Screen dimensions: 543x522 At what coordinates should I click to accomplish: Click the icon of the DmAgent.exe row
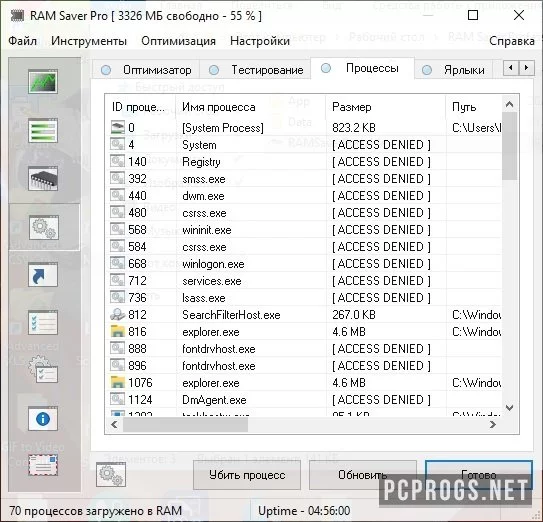[118, 399]
